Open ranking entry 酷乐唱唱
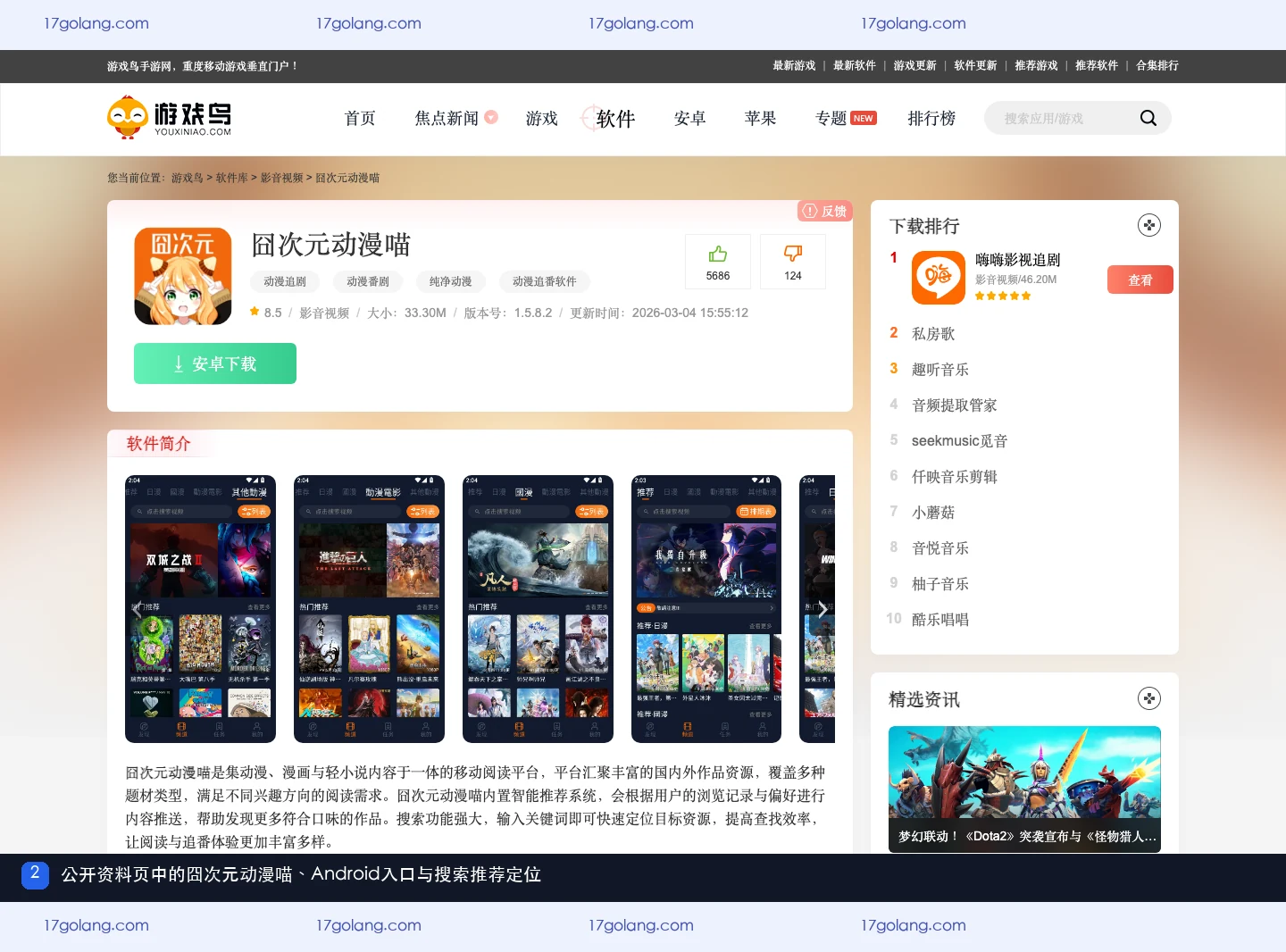 pos(940,619)
